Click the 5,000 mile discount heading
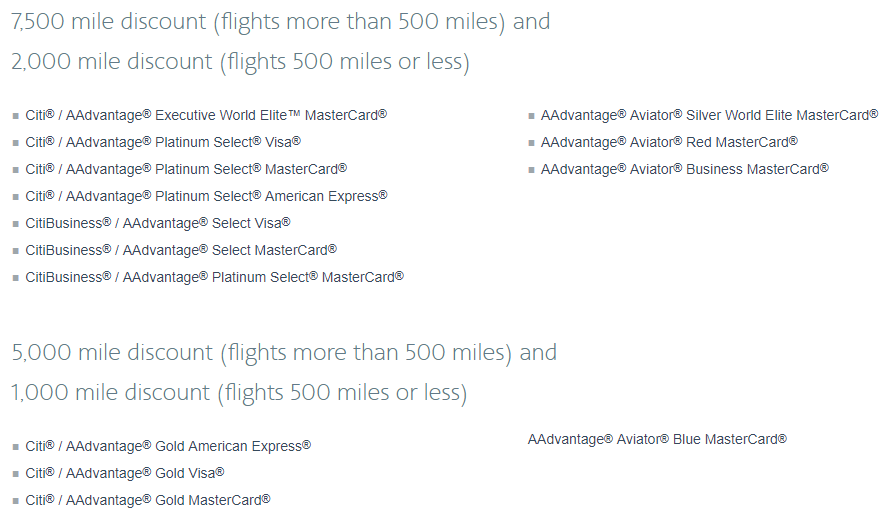 click(284, 353)
